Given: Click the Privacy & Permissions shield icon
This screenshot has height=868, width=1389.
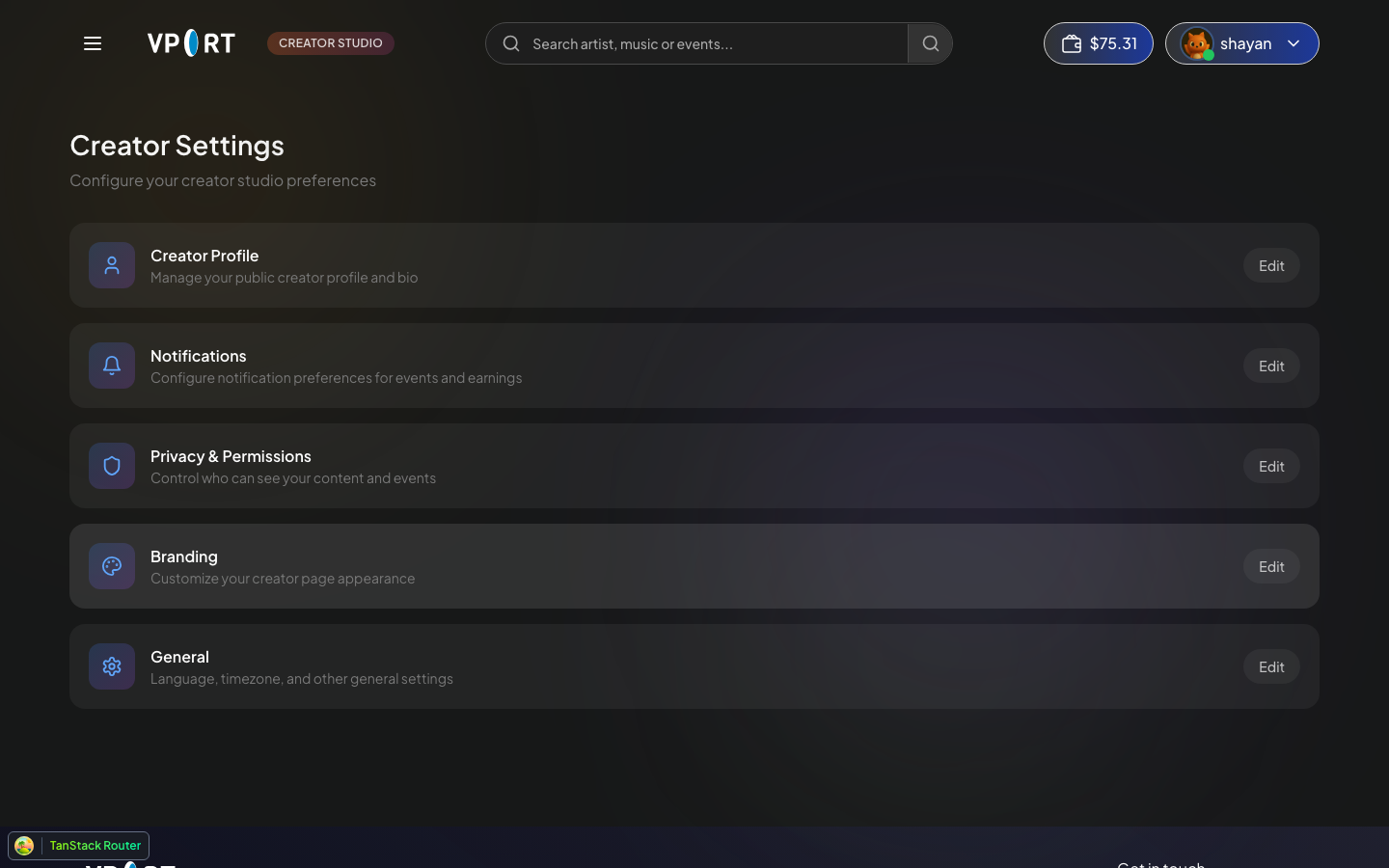Looking at the screenshot, I should (112, 466).
